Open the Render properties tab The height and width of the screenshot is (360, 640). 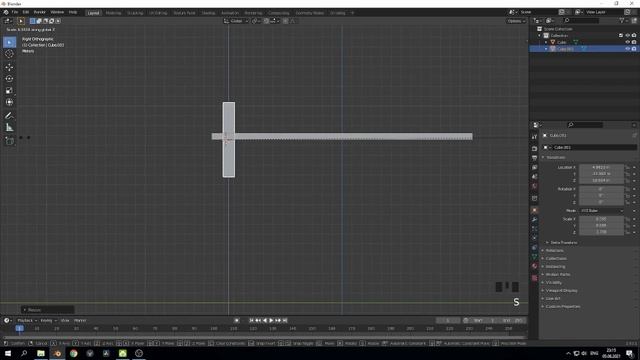[x=534, y=149]
